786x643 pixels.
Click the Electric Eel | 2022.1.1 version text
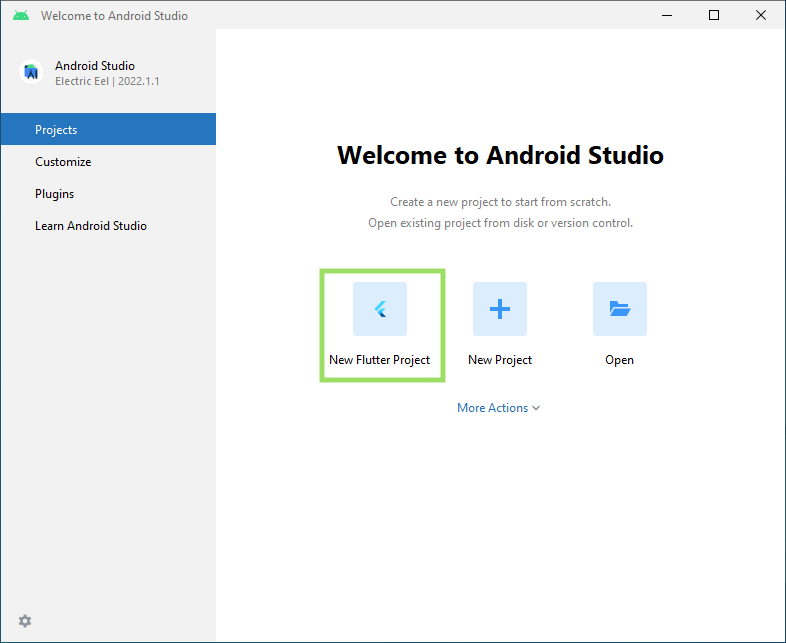pos(107,81)
